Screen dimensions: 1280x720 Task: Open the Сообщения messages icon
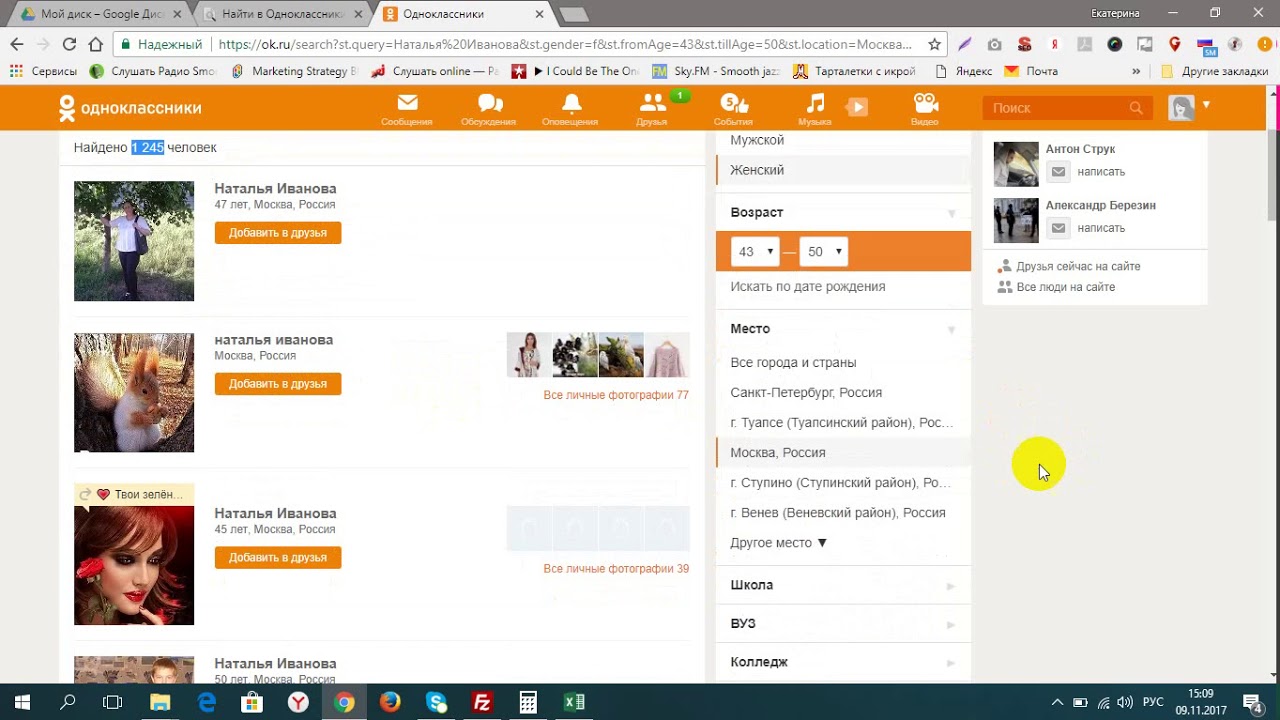406,108
